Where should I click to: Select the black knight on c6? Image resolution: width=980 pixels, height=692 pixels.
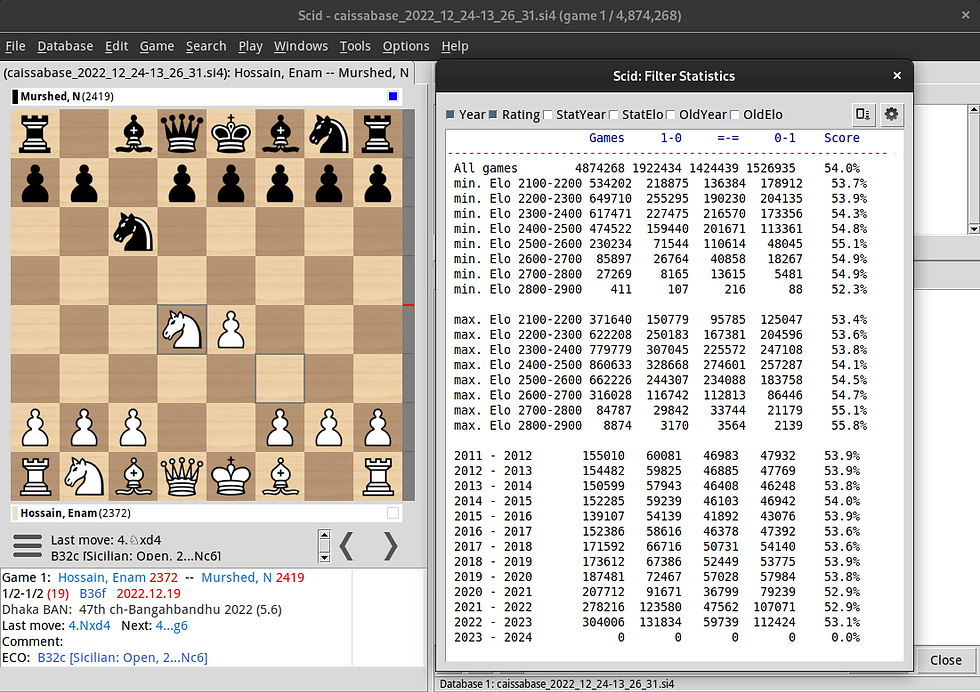(x=133, y=231)
